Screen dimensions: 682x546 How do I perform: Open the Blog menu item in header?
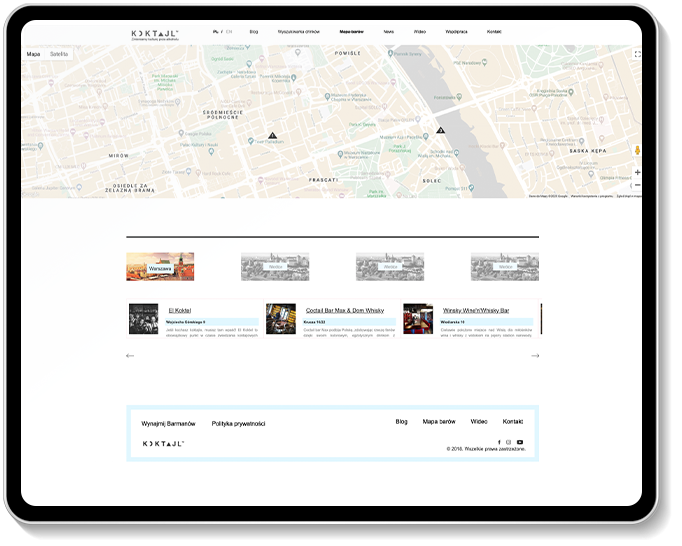coord(254,32)
